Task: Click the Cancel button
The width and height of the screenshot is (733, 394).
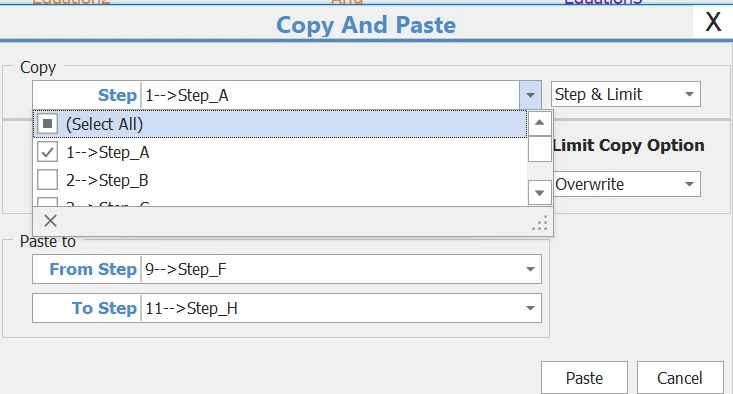Action: pyautogui.click(x=680, y=378)
